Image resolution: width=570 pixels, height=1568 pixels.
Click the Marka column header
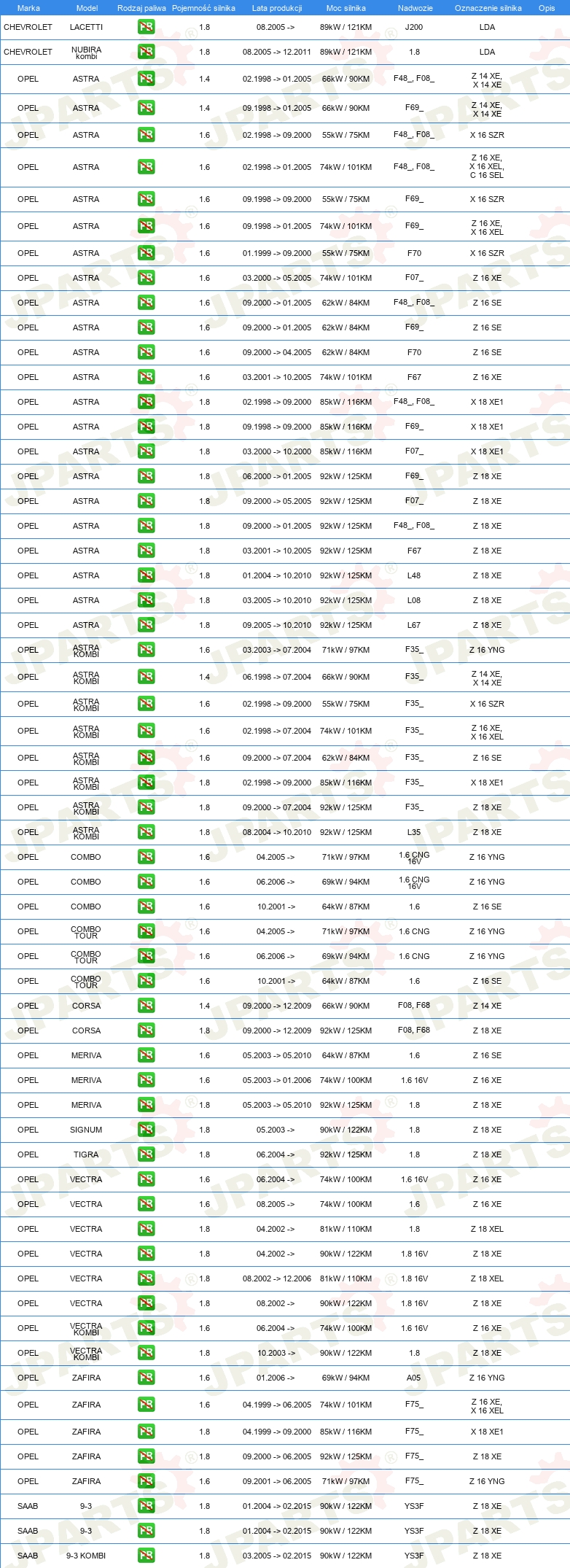[28, 8]
